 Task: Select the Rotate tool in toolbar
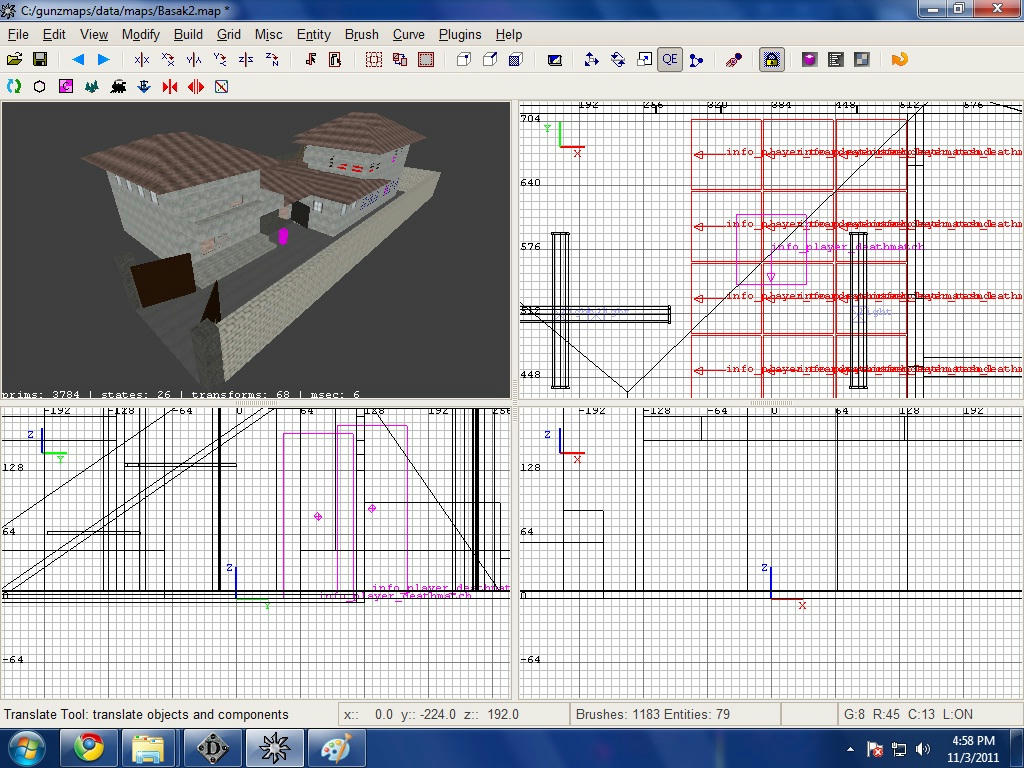pyautogui.click(x=618, y=60)
